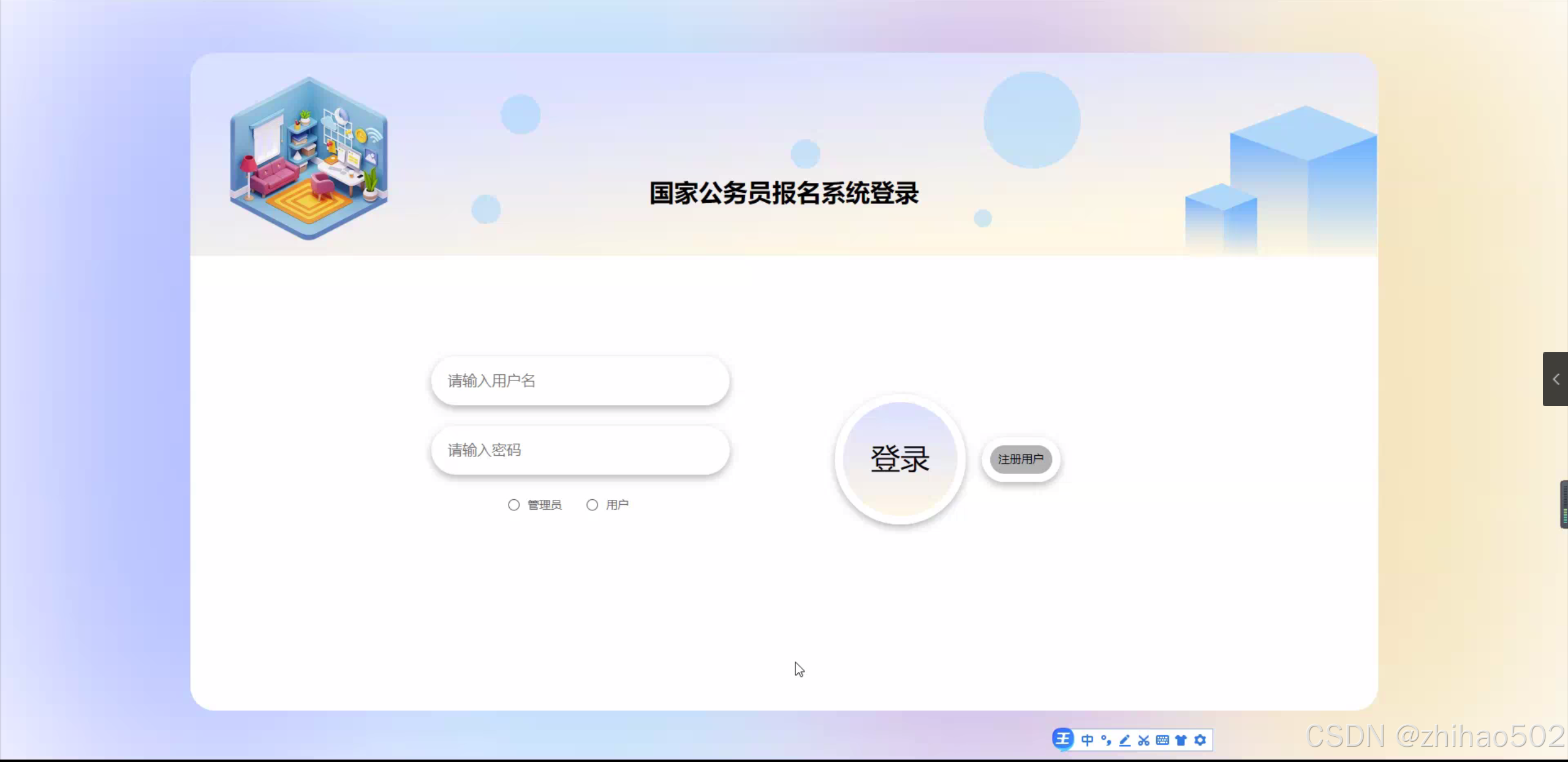Click the small dark widget at right edge
The height and width of the screenshot is (762, 1568).
point(1564,504)
